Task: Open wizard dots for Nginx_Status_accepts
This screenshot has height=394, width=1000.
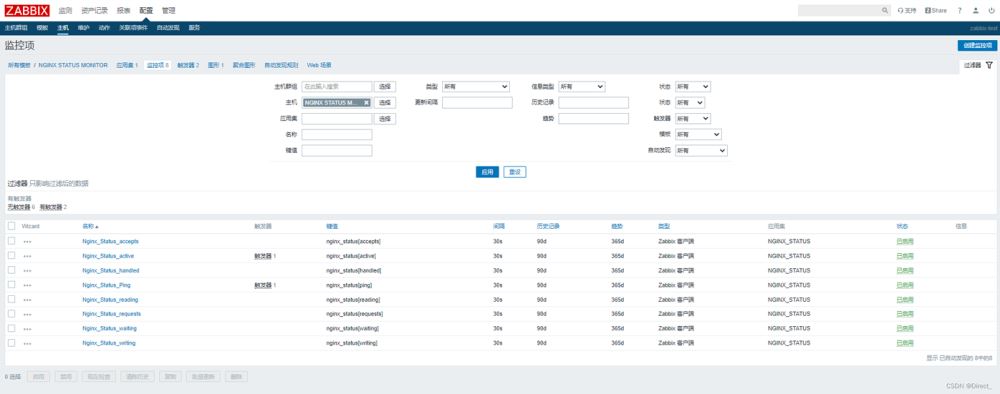Action: tap(27, 242)
